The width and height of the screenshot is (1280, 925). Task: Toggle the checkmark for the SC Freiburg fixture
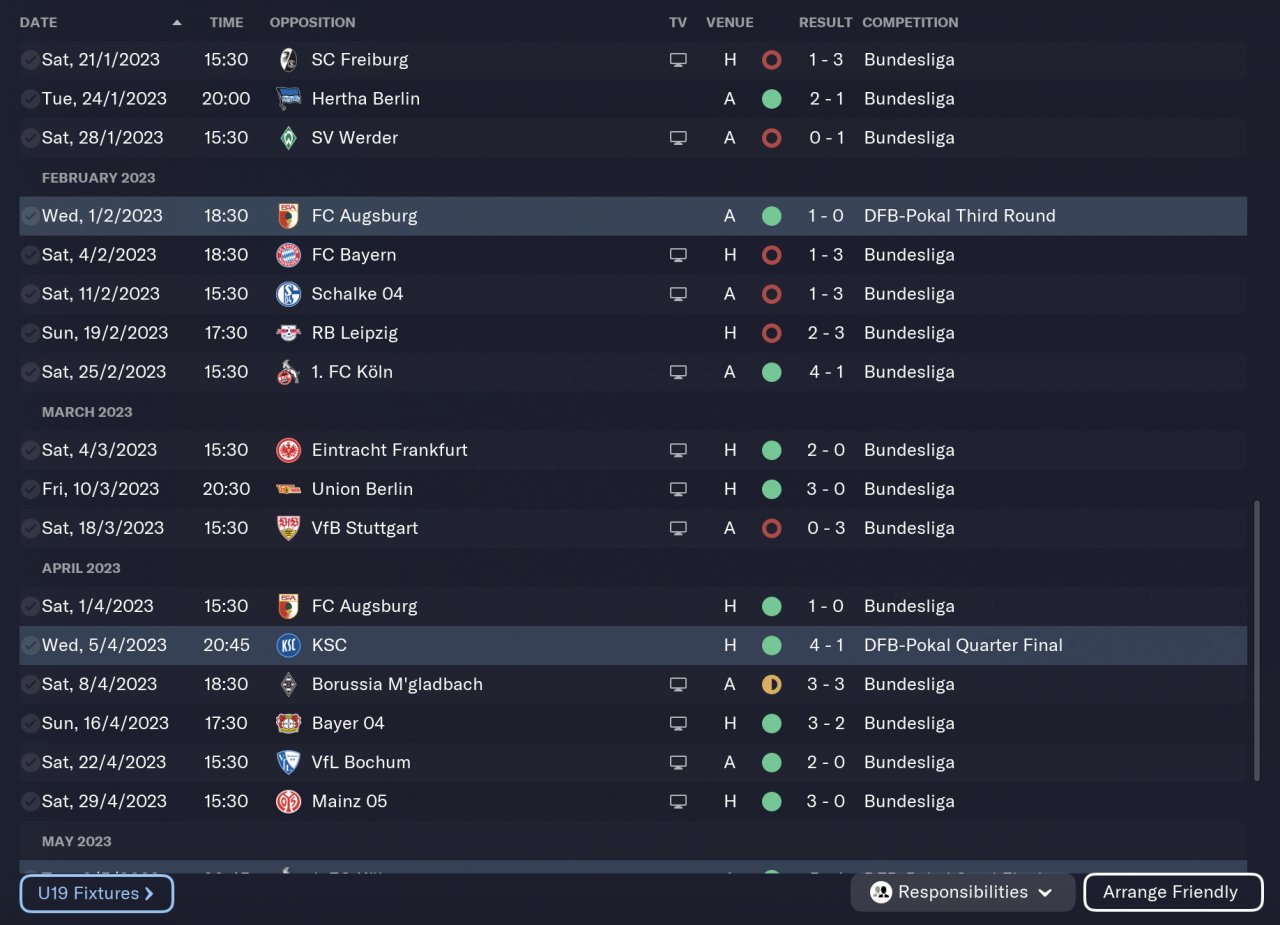pyautogui.click(x=31, y=60)
